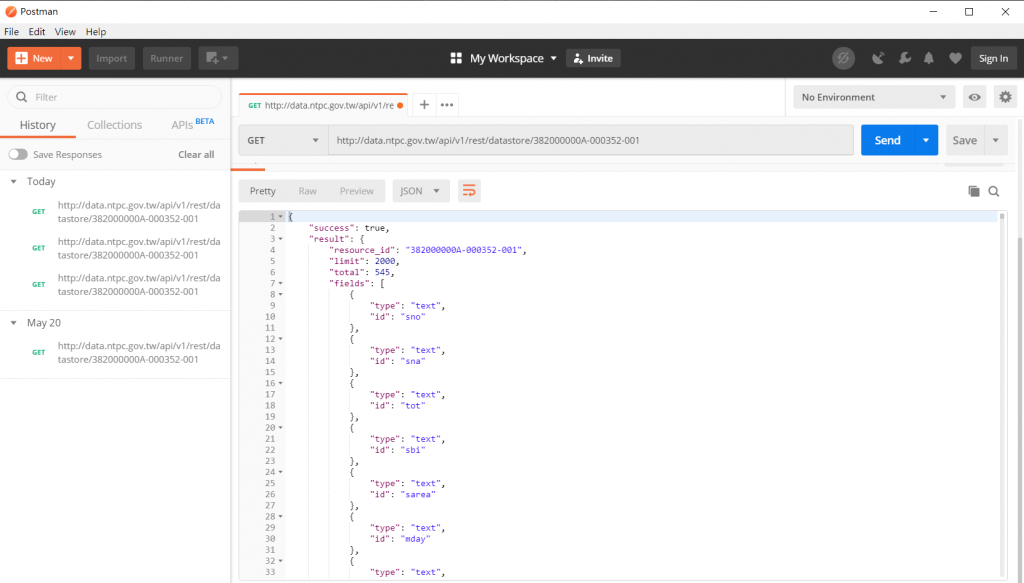Click the heart icon

pyautogui.click(x=955, y=58)
